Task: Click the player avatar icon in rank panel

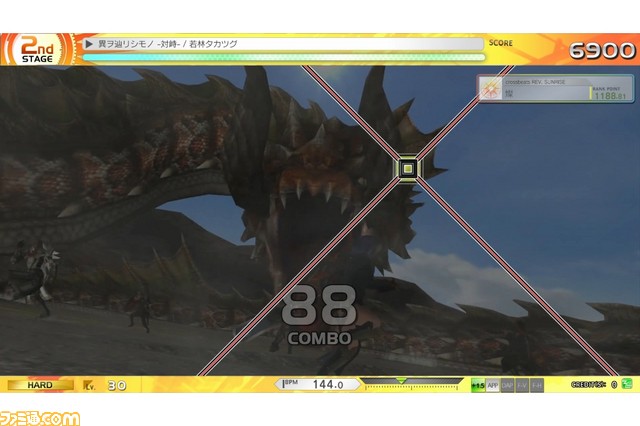Action: pyautogui.click(x=492, y=90)
